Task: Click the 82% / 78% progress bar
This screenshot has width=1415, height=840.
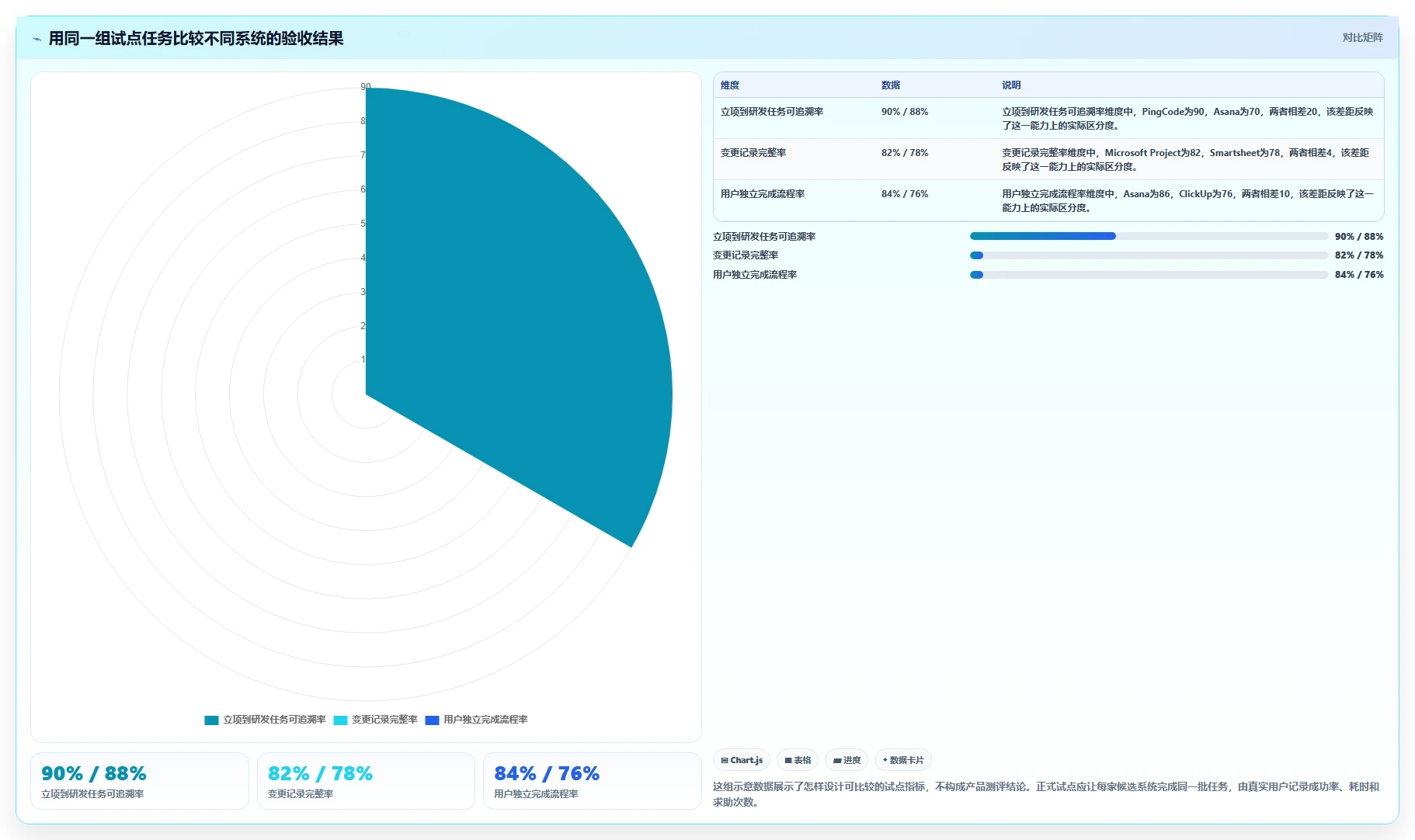Action: tap(1149, 255)
